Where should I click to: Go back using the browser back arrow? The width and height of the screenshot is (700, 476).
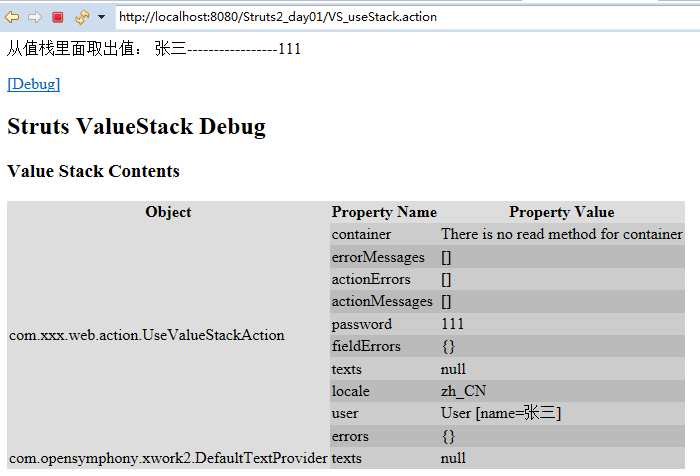tap(12, 17)
